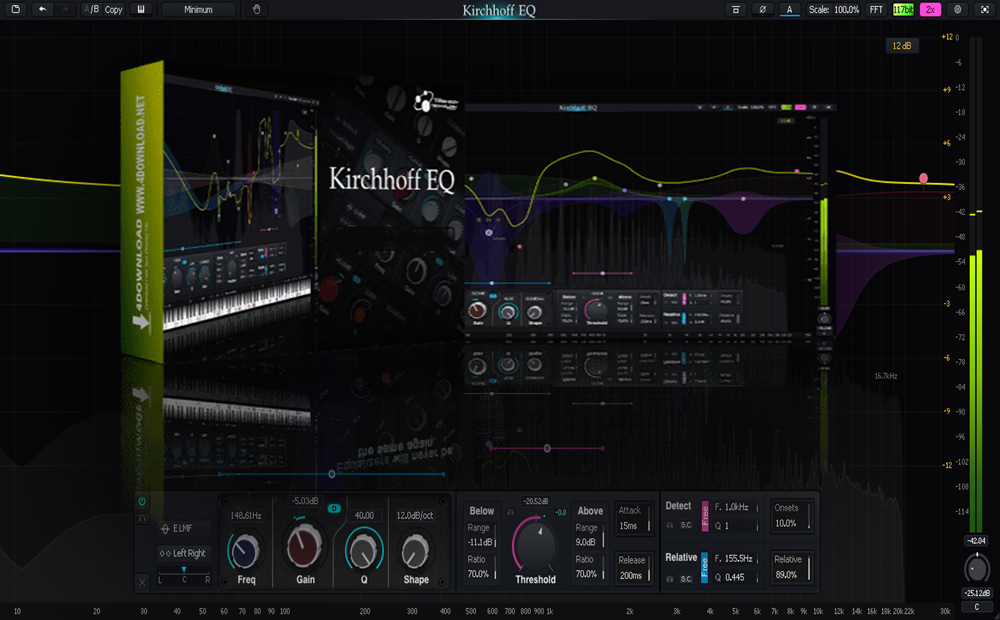This screenshot has width=1000, height=620.
Task: Edit the 148.61Hz frequency value field
Action: pos(246,515)
